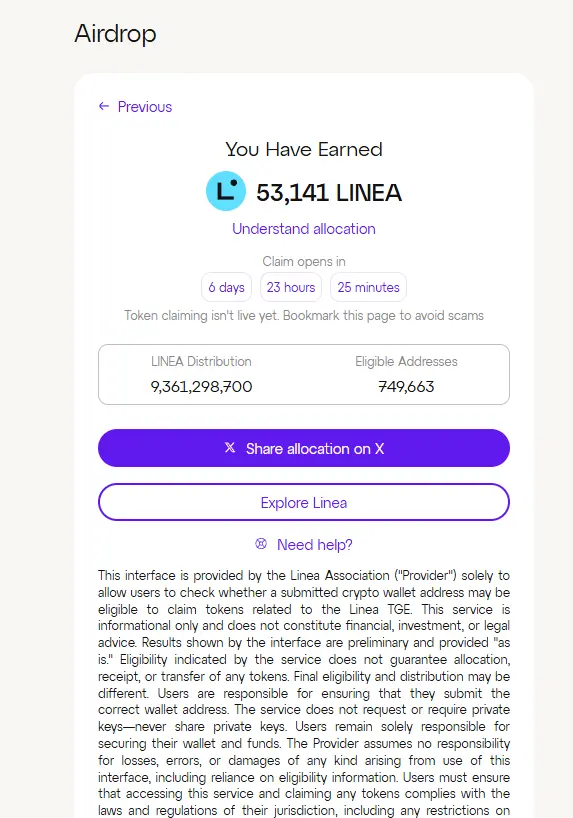Click the Airdrop page heading
The height and width of the screenshot is (818, 573).
(x=115, y=34)
